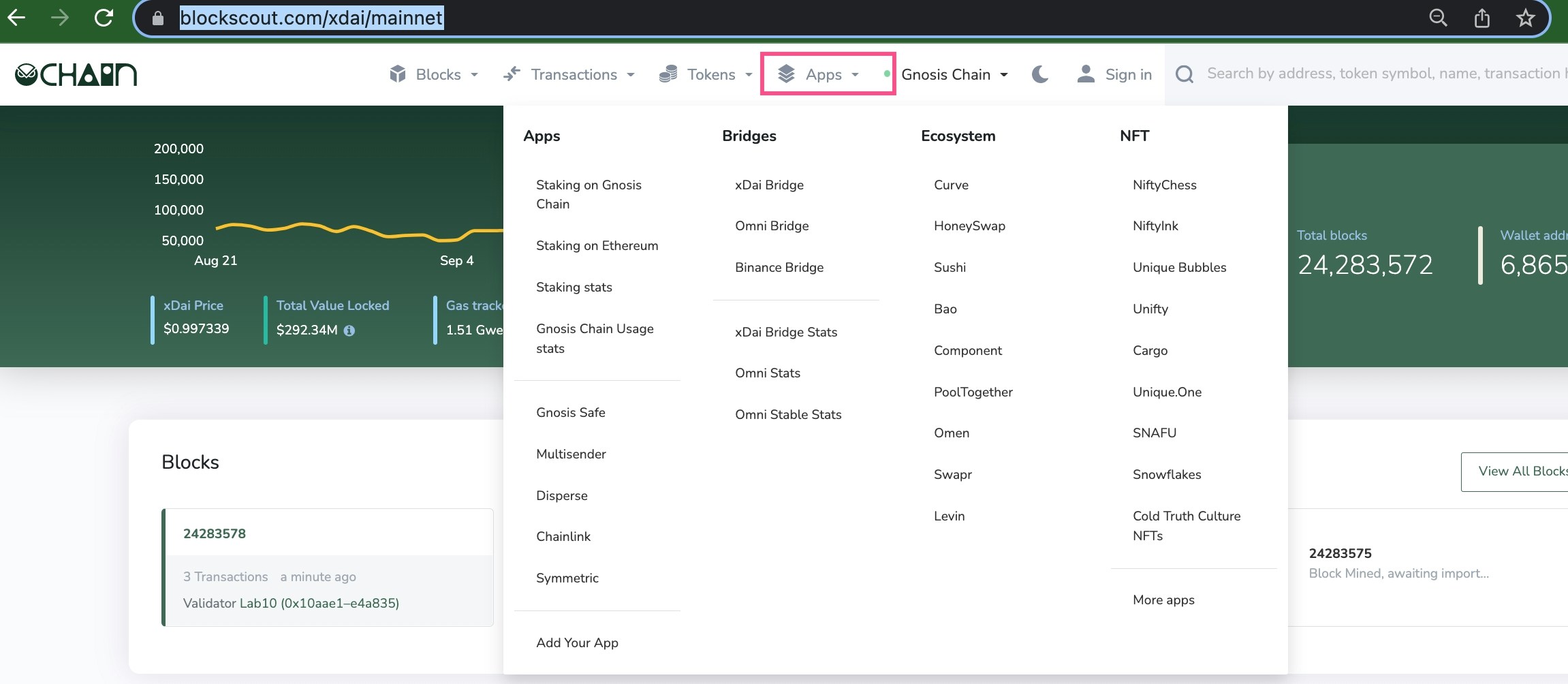Select PoolTogether in Ecosystem
The image size is (1568, 684).
[973, 392]
